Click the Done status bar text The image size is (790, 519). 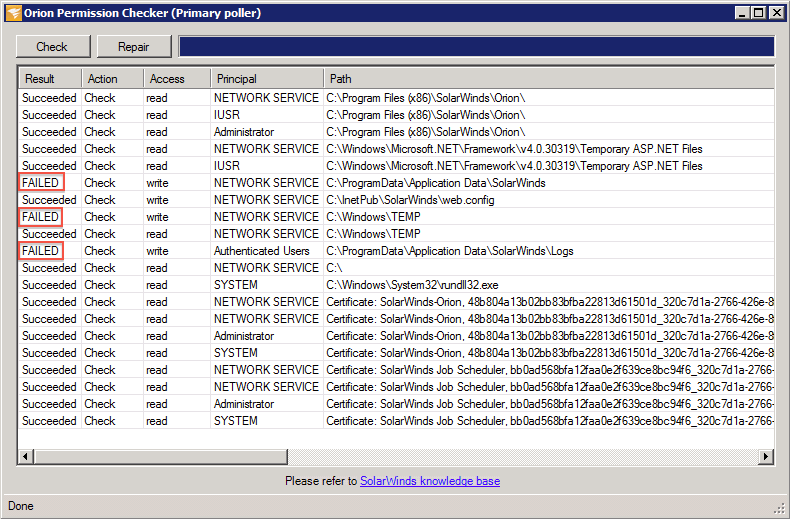click(21, 506)
